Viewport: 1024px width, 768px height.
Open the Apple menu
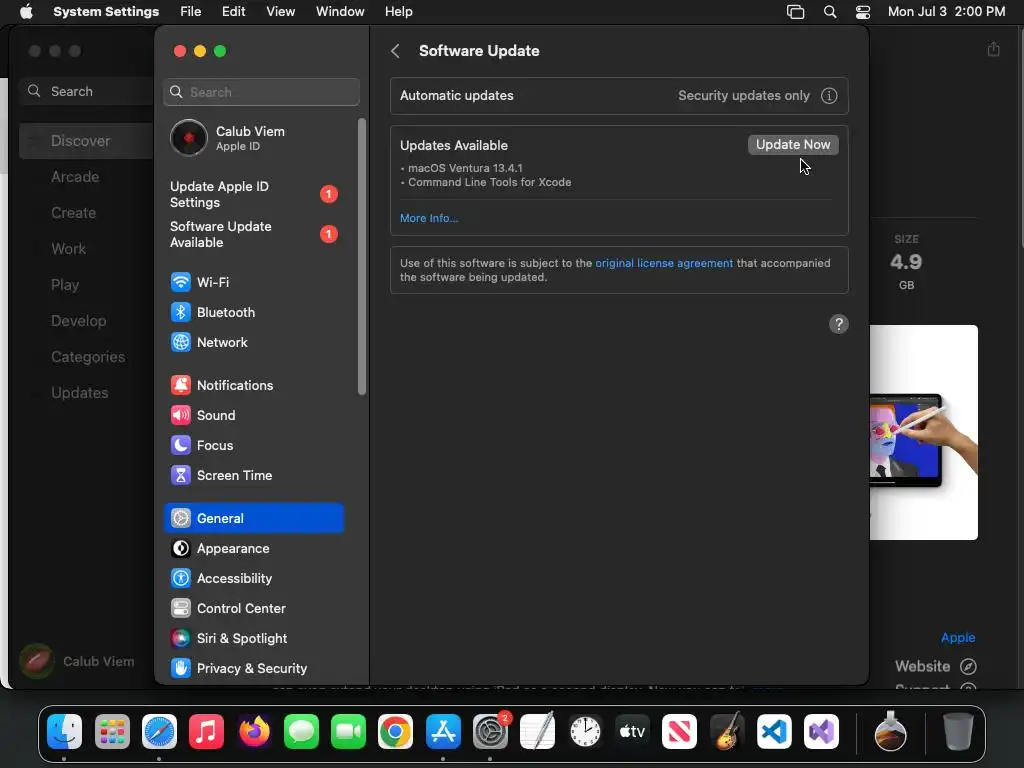[x=26, y=12]
